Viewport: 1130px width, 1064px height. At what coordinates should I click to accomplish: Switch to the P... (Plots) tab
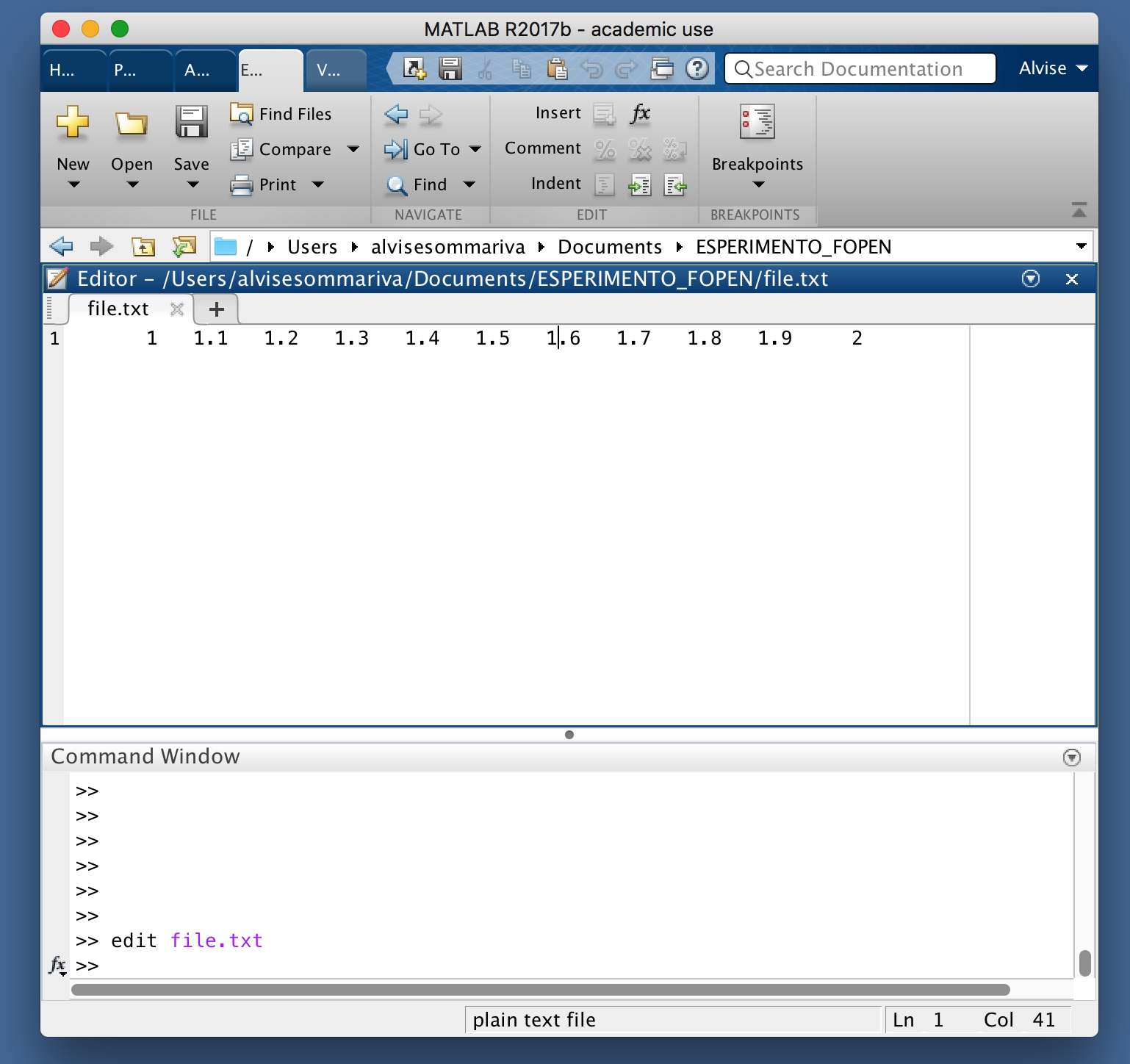pos(139,71)
